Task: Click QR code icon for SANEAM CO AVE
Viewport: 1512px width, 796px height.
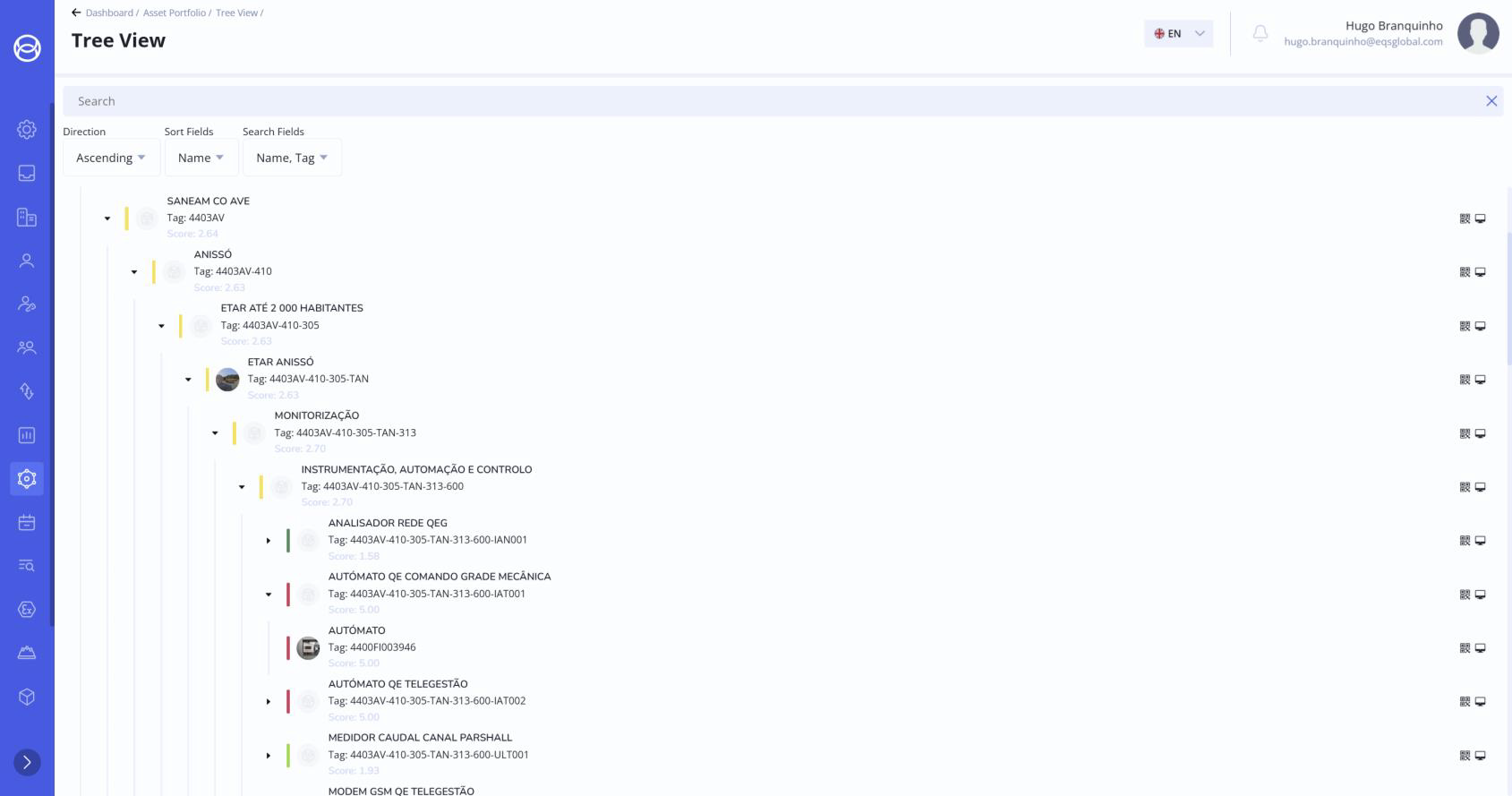Action: pyautogui.click(x=1465, y=218)
